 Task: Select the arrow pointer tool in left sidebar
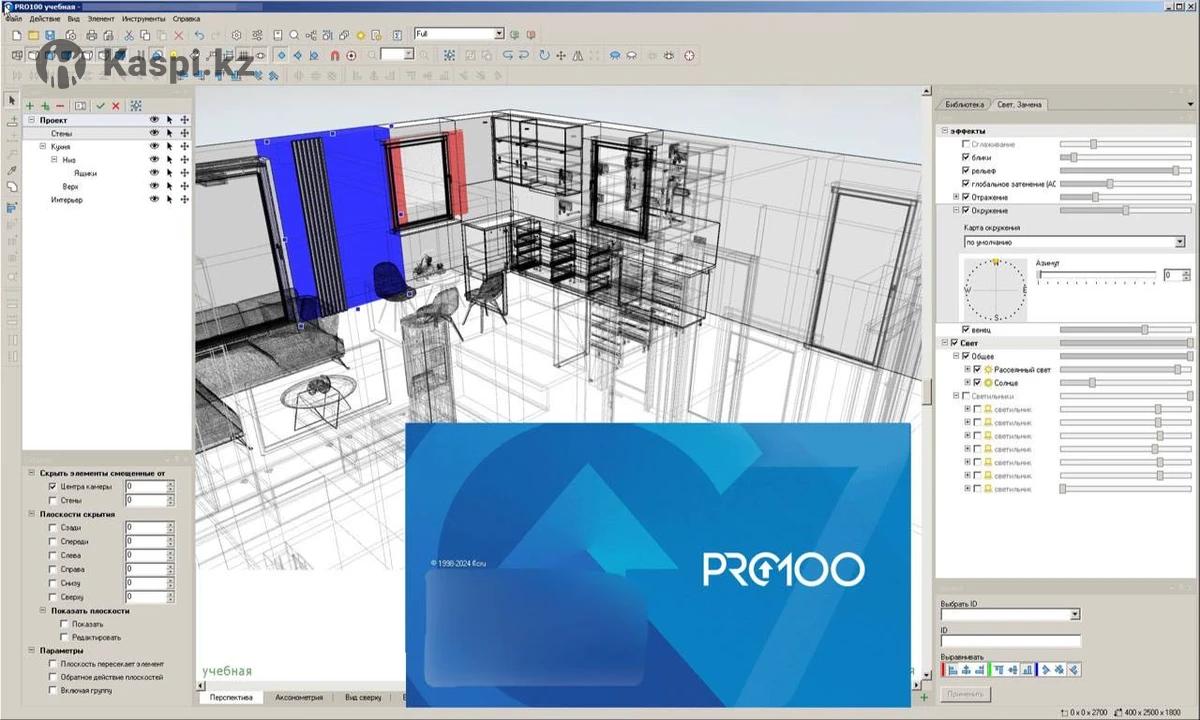[12, 100]
